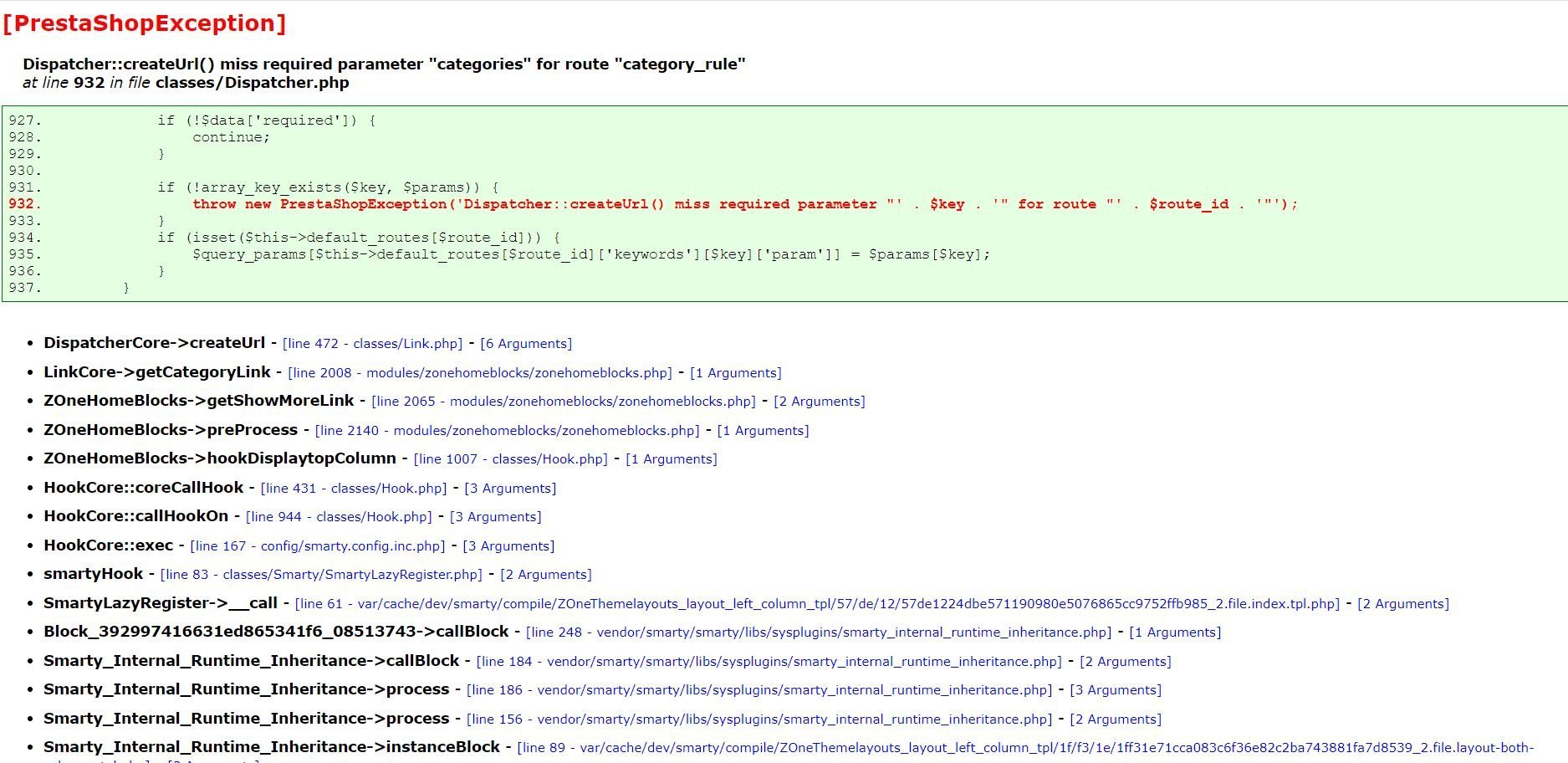Open line 2008 zonehomeblocks.php link
The width and height of the screenshot is (1568, 763).
pyautogui.click(x=480, y=373)
